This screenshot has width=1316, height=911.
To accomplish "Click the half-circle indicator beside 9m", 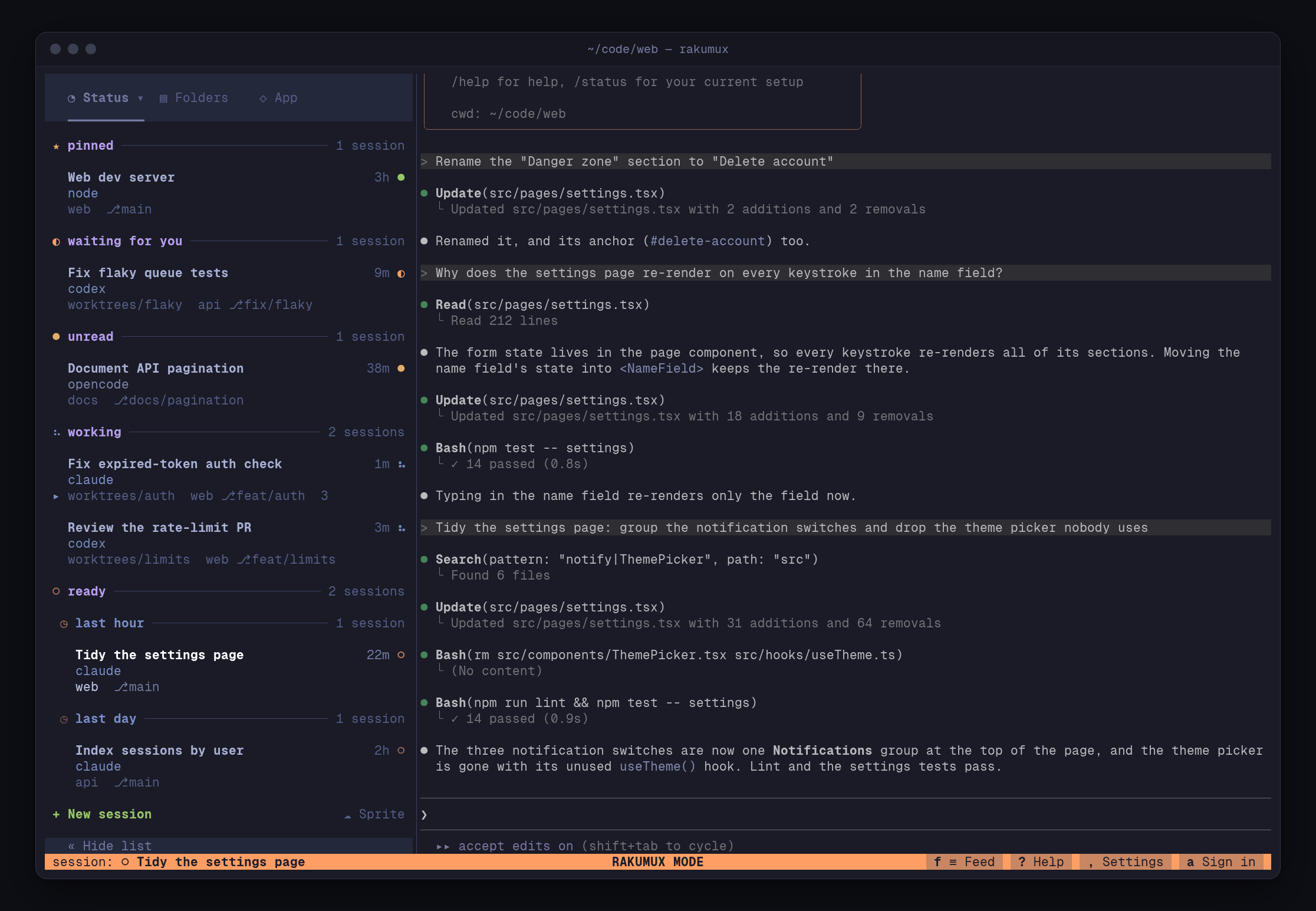I will pos(401,274).
